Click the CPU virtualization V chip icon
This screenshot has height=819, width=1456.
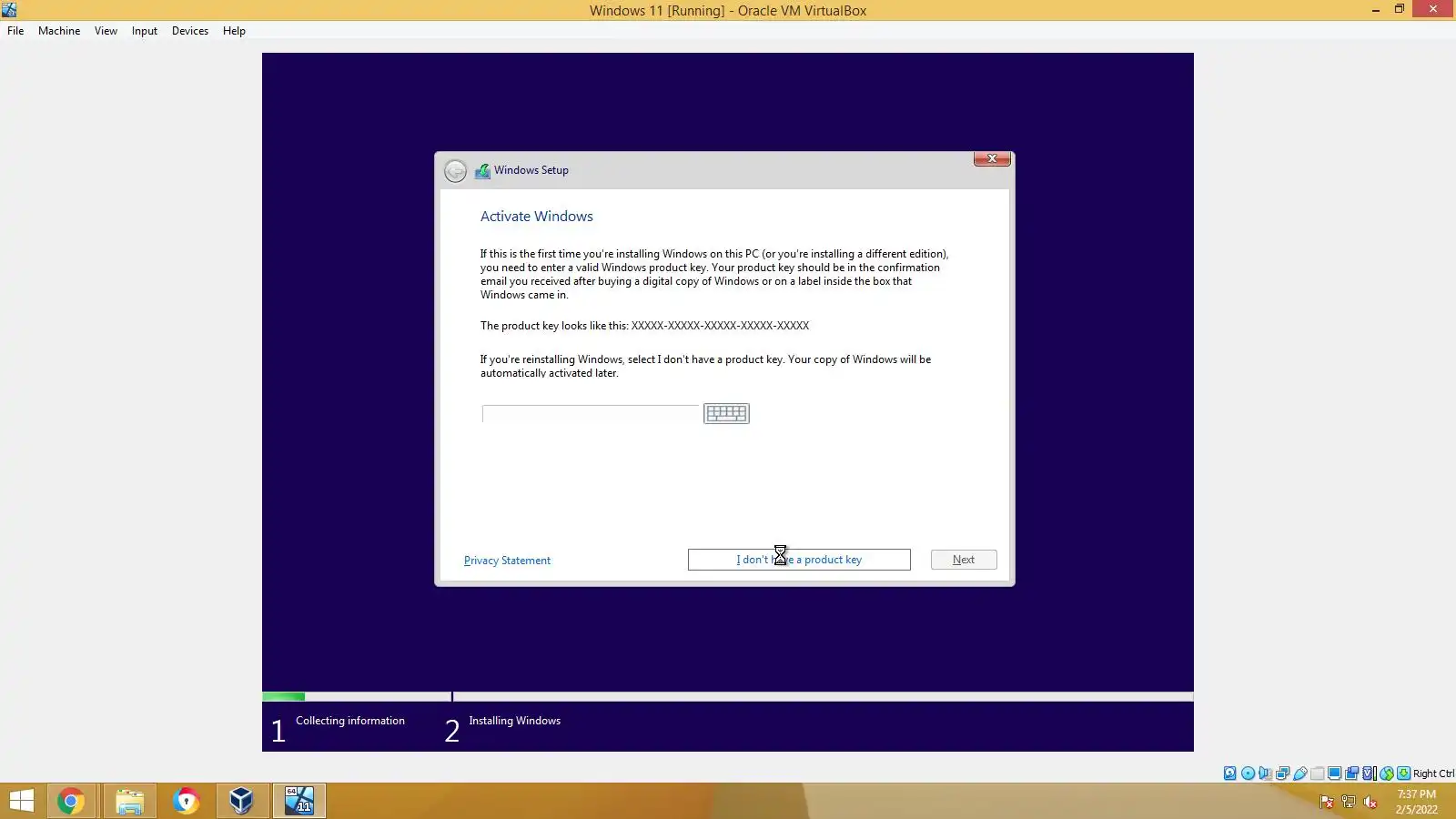(1369, 773)
